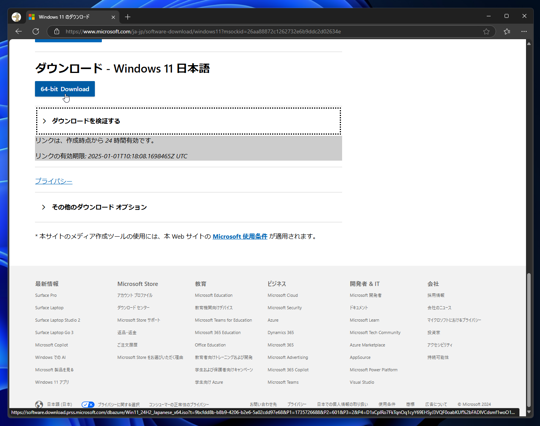
Task: Open Azure Marketplace footer link
Action: click(367, 345)
